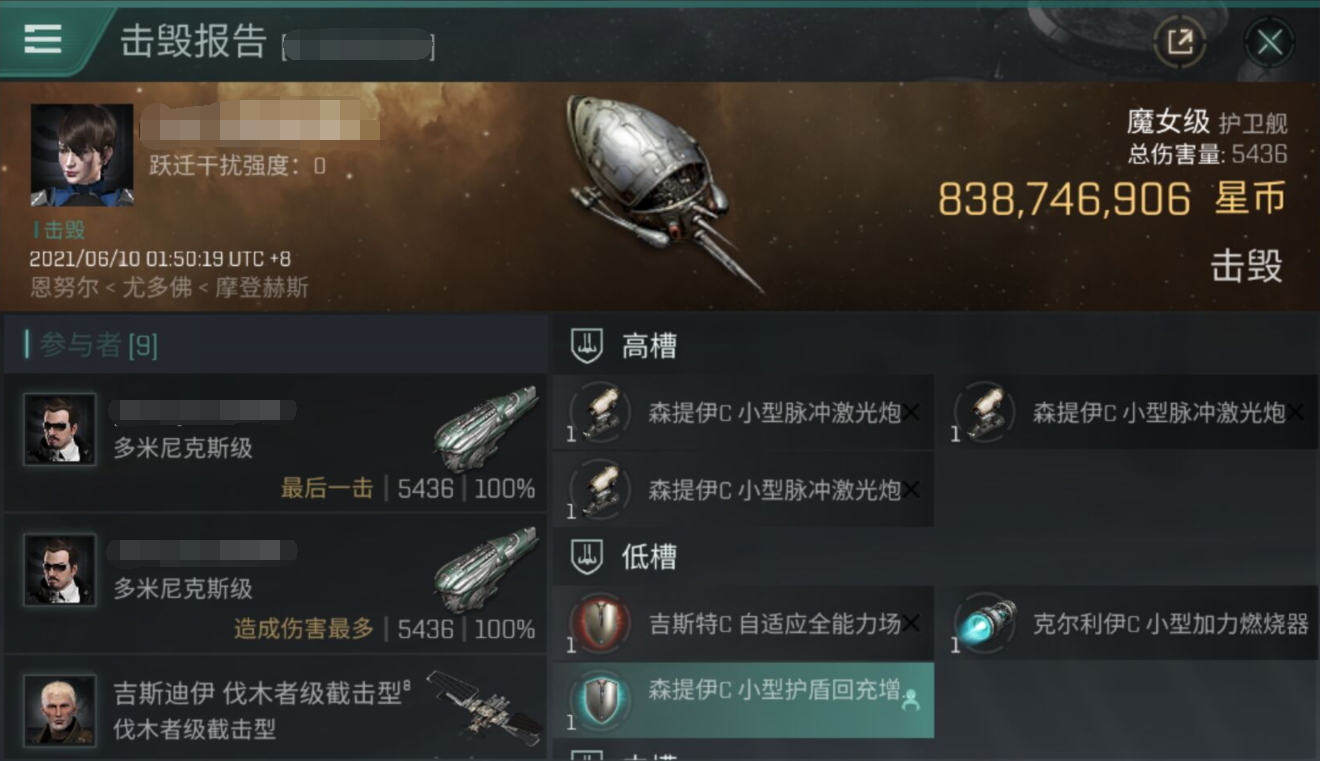Viewport: 1320px width, 761px height.
Task: Select the 吉斯迪伊 伐木者级截击型 participant entry
Action: pyautogui.click(x=274, y=708)
